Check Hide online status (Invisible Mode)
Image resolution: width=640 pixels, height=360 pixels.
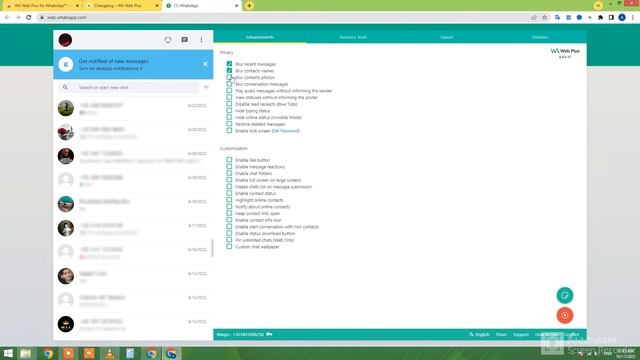229,117
